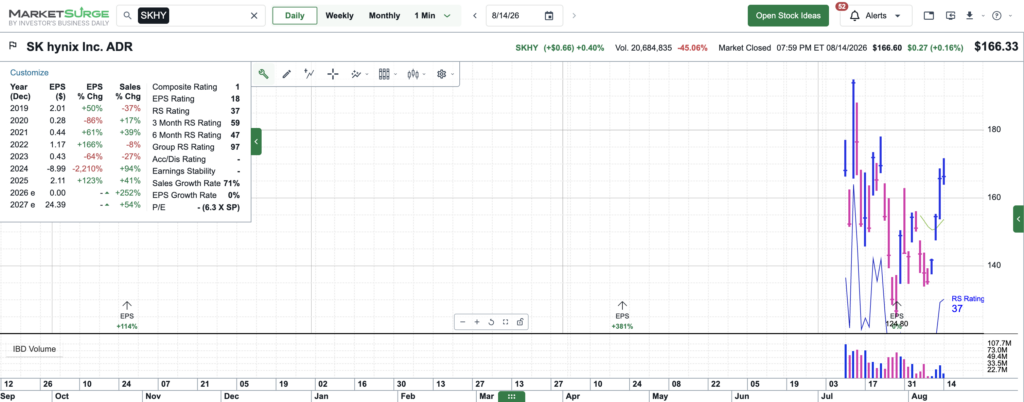Expand the help menu arrow
The image size is (1024, 402).
click(1010, 16)
